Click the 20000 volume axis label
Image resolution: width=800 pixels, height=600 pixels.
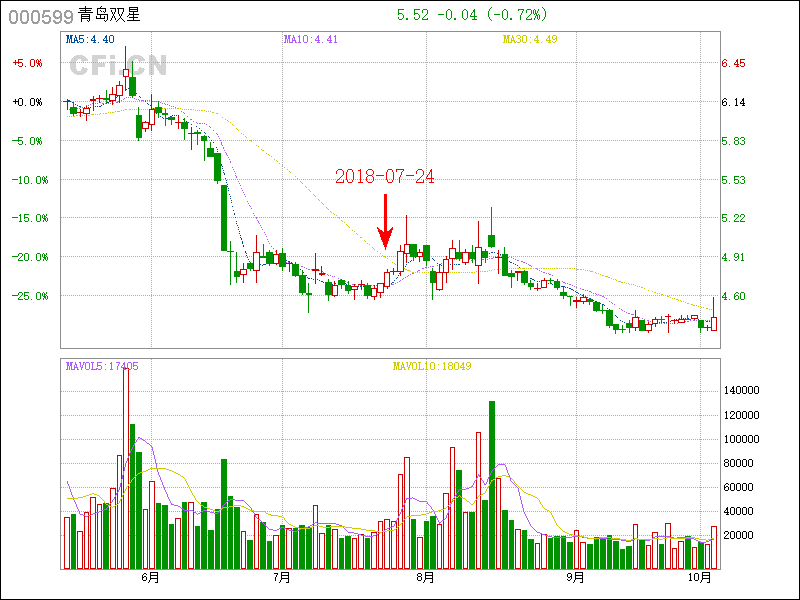[x=739, y=535]
